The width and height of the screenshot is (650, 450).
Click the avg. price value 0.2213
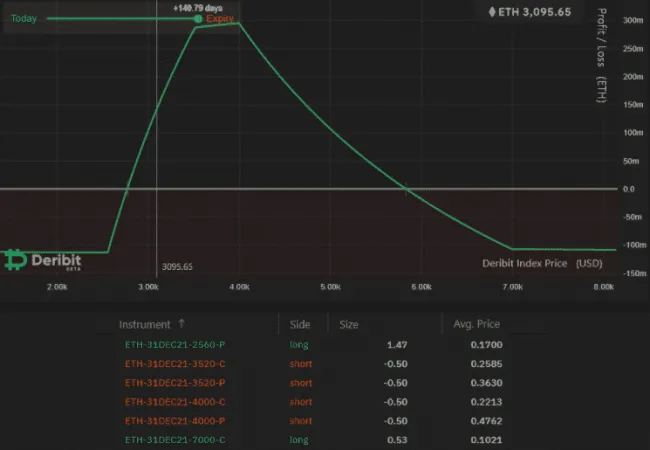coord(486,402)
